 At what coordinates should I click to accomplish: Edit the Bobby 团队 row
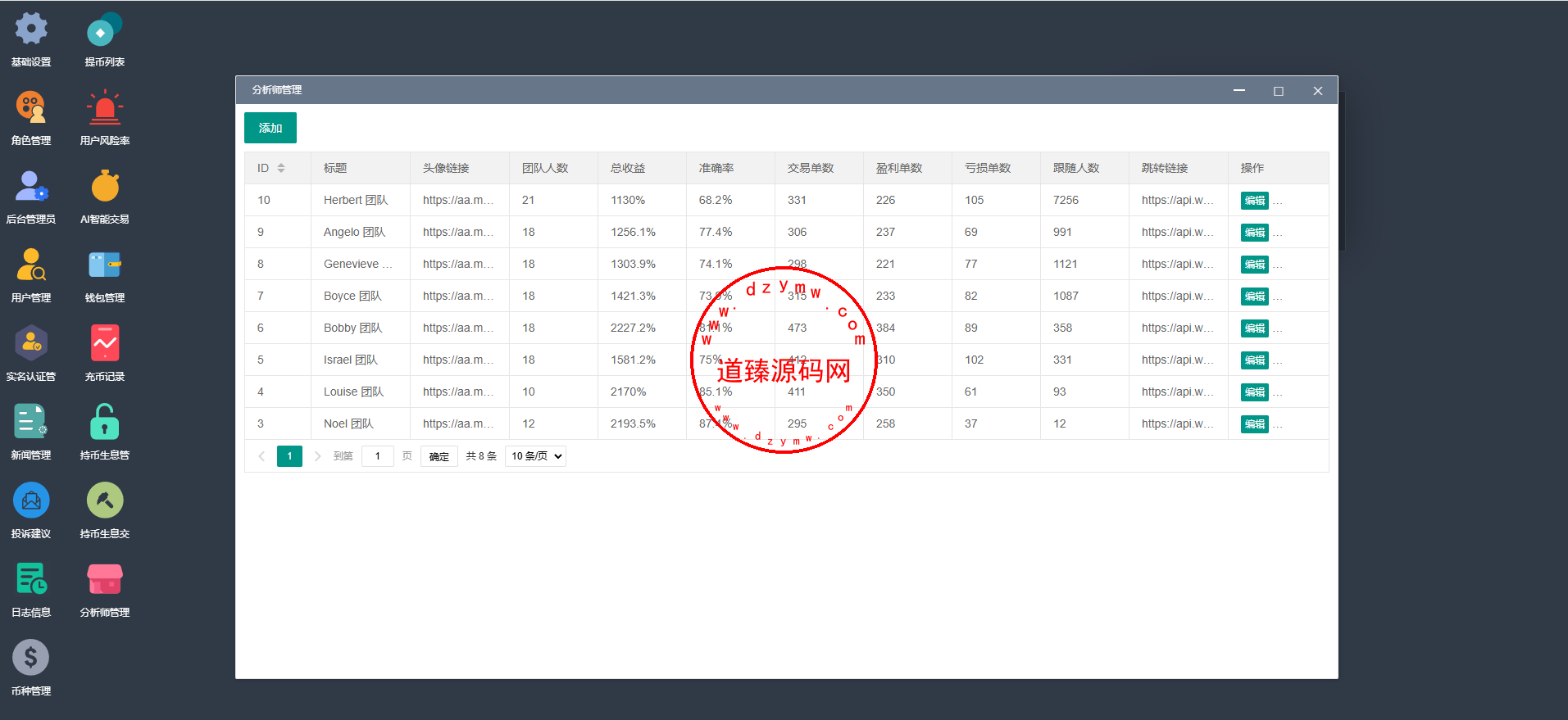(1254, 328)
